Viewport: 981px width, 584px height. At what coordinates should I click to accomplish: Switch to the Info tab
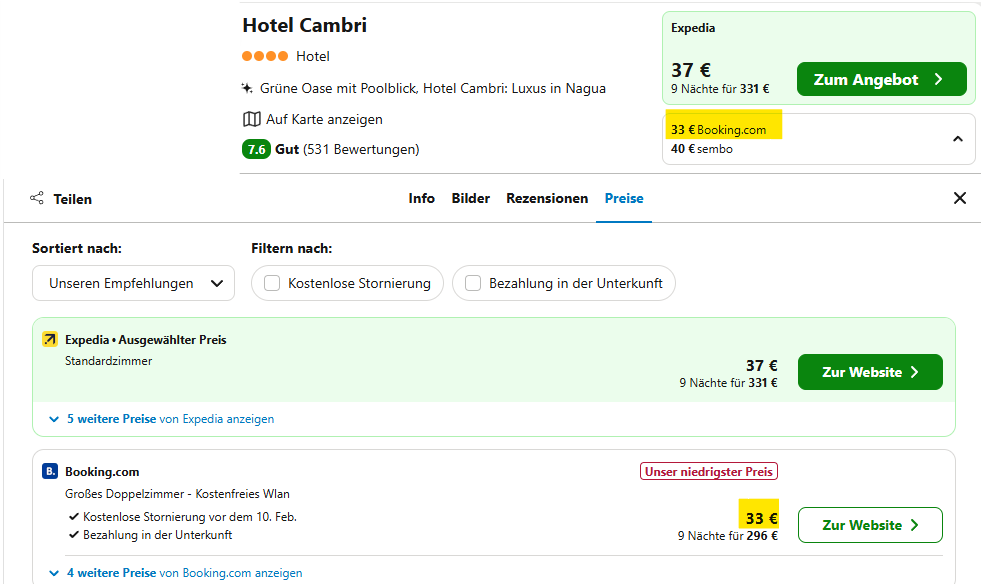click(421, 198)
